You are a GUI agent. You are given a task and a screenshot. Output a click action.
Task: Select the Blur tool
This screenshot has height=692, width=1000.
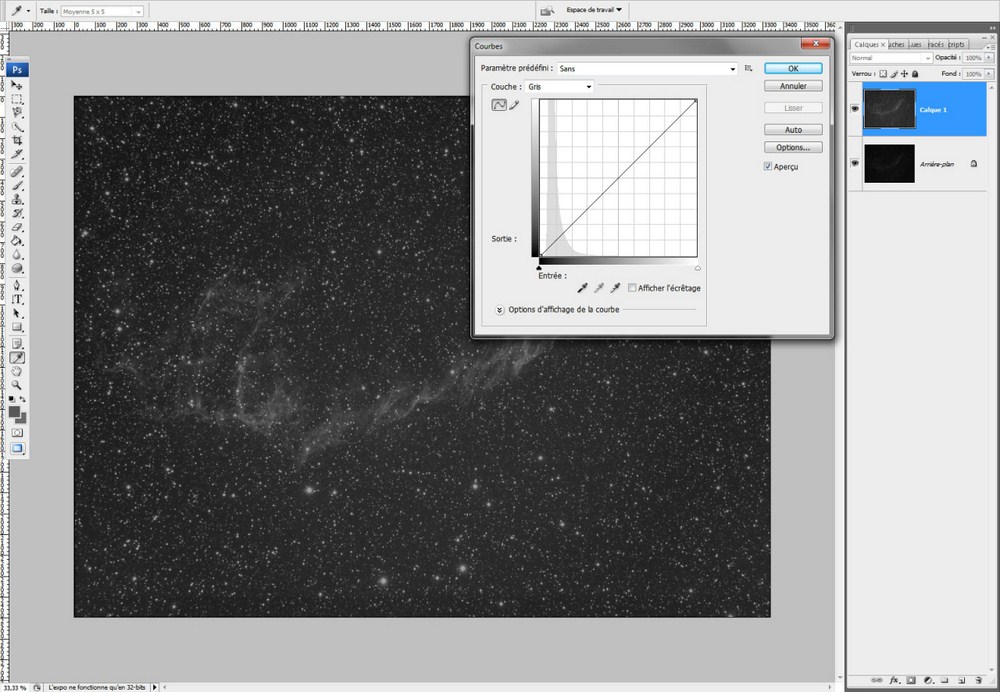pos(17,254)
